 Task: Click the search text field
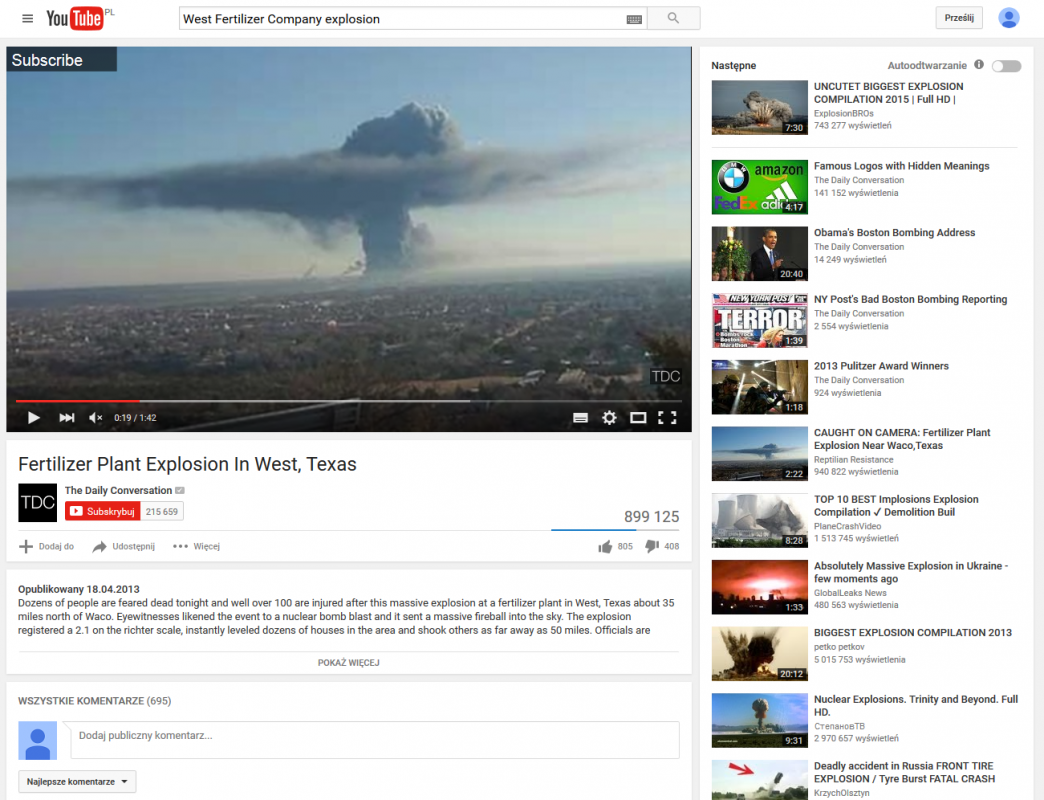(403, 19)
